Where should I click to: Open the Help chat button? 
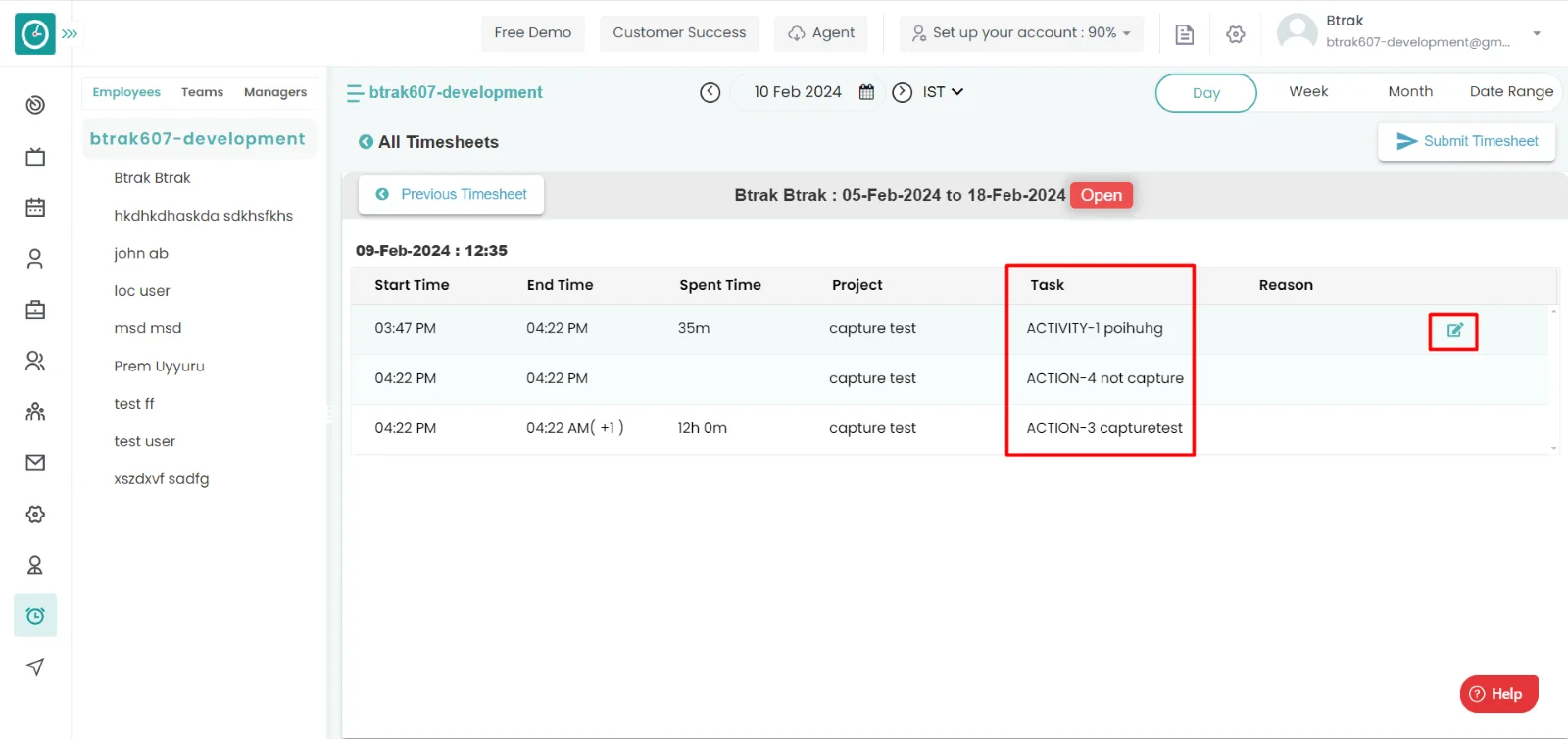(x=1497, y=694)
